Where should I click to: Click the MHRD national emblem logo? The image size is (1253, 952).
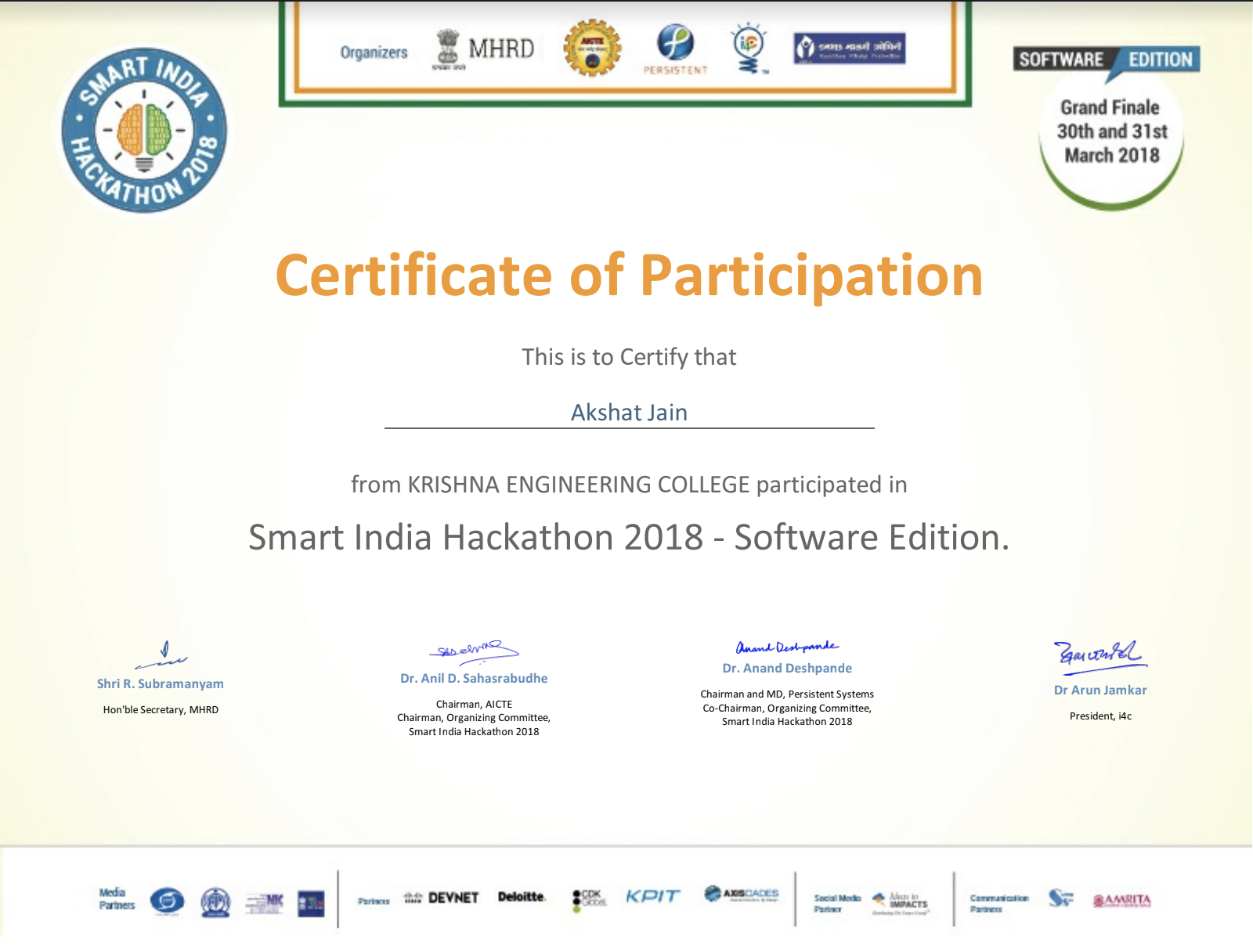448,50
